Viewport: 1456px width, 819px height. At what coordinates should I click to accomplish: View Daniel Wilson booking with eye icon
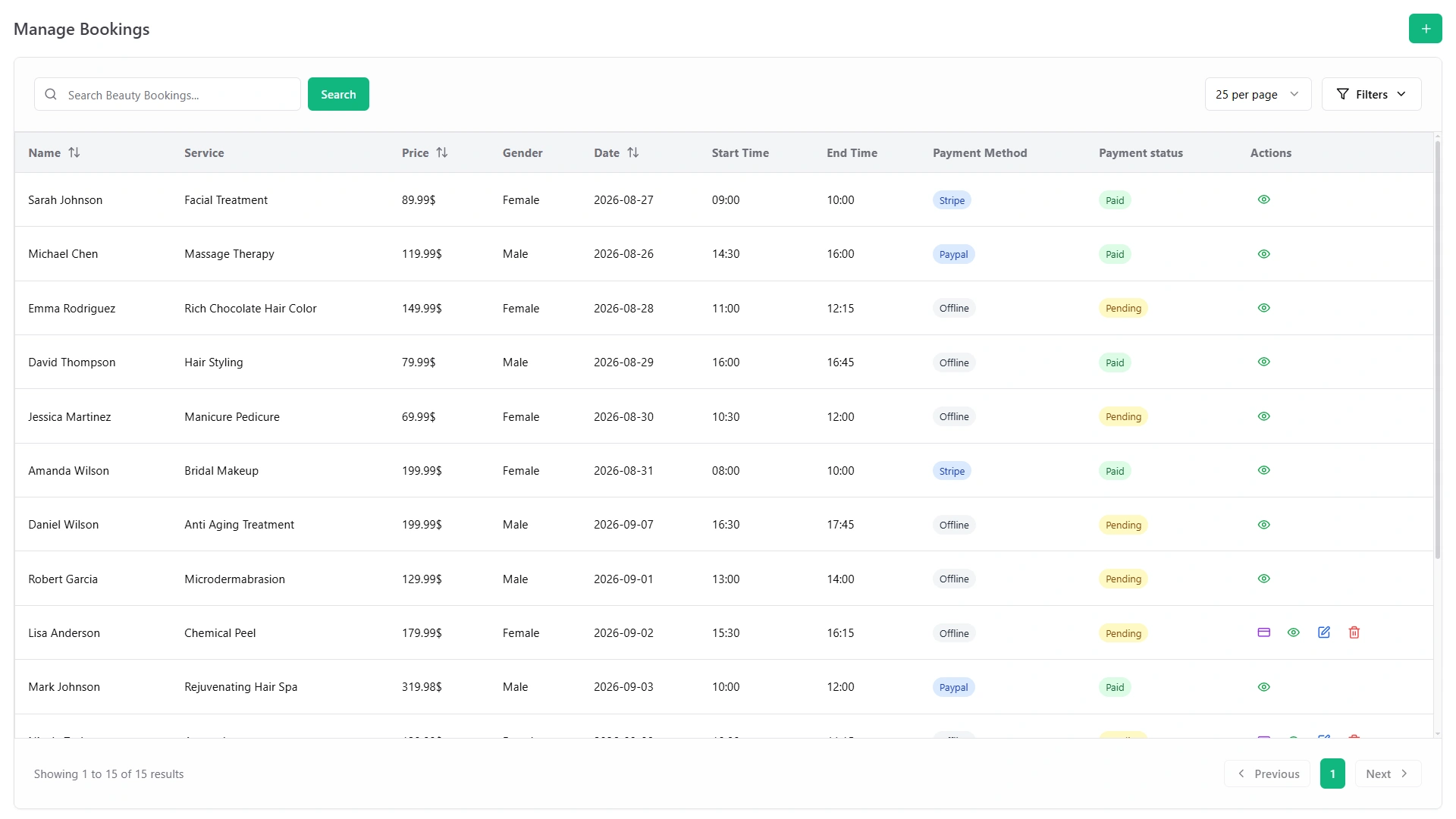1263,525
